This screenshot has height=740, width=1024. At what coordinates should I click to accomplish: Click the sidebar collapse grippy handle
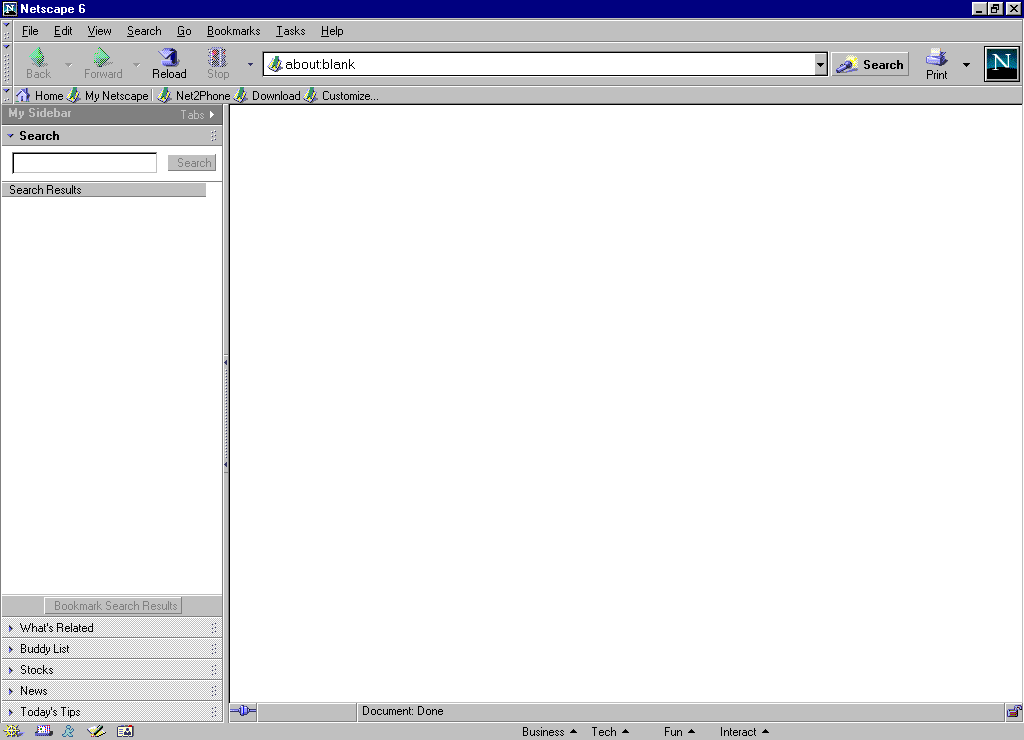click(226, 413)
